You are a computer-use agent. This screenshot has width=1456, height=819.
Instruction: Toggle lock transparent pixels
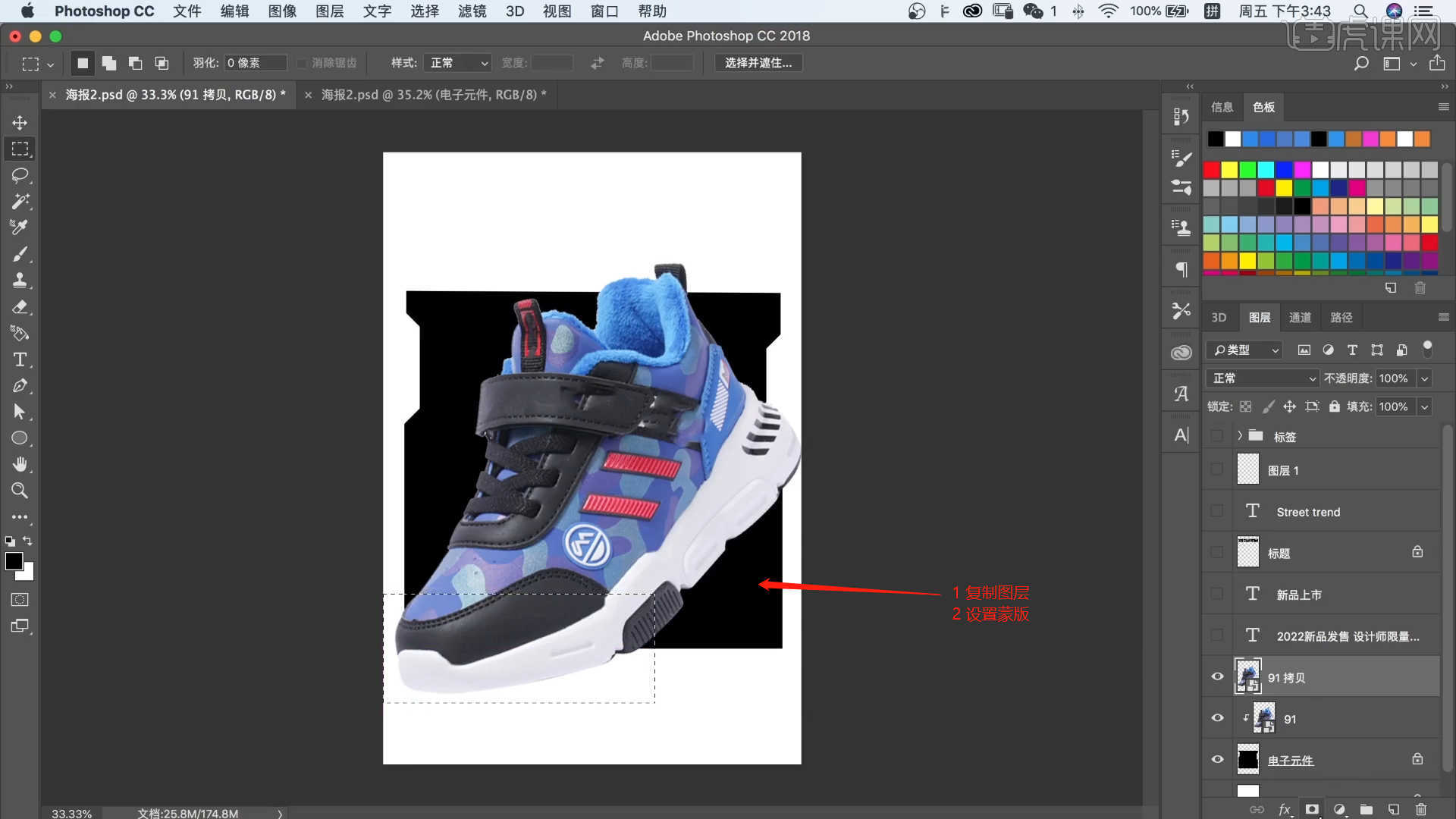pyautogui.click(x=1245, y=406)
